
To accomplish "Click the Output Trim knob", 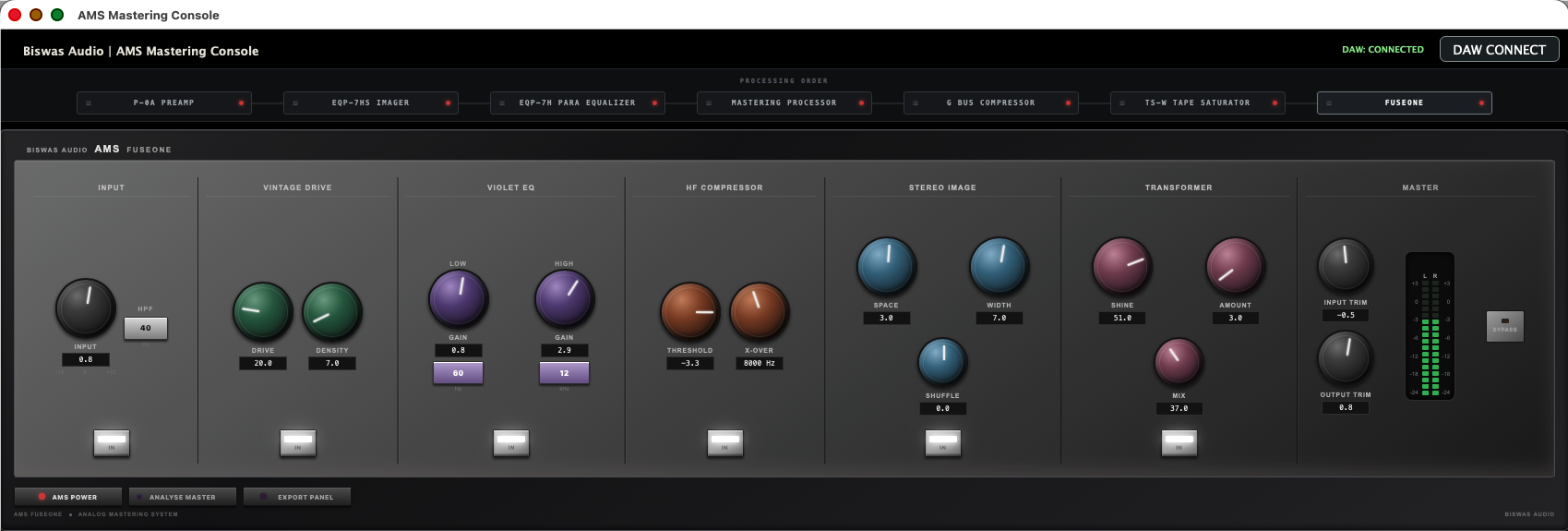I will pyautogui.click(x=1346, y=357).
